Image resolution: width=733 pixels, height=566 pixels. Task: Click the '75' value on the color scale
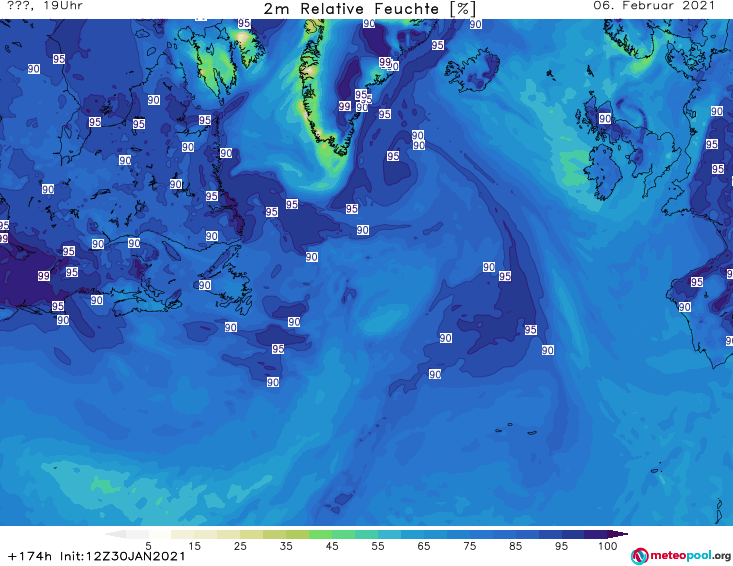[x=469, y=546]
